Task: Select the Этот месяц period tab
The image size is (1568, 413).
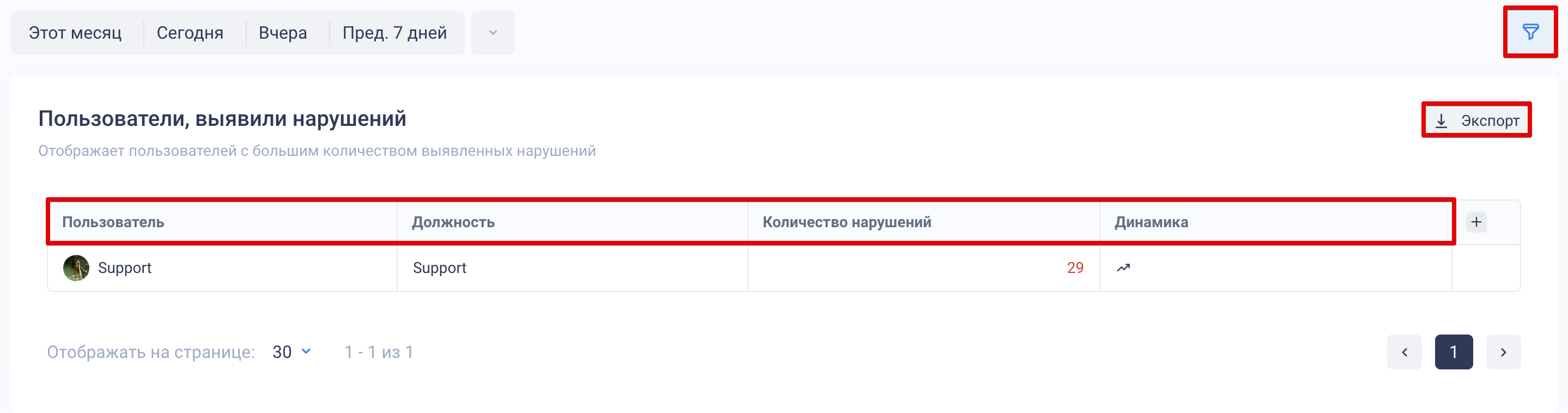Action: tap(76, 32)
